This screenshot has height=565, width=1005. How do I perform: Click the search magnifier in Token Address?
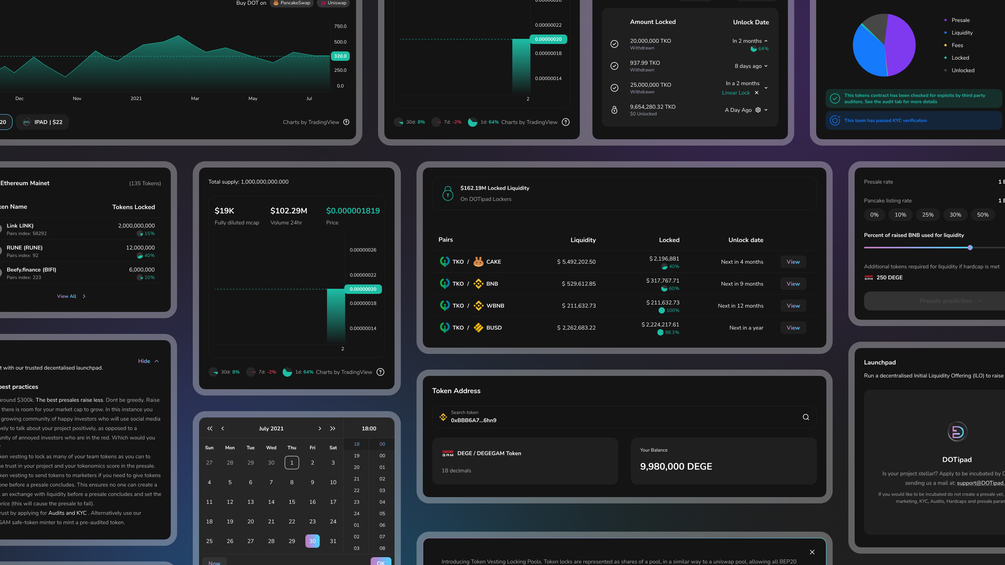click(806, 417)
